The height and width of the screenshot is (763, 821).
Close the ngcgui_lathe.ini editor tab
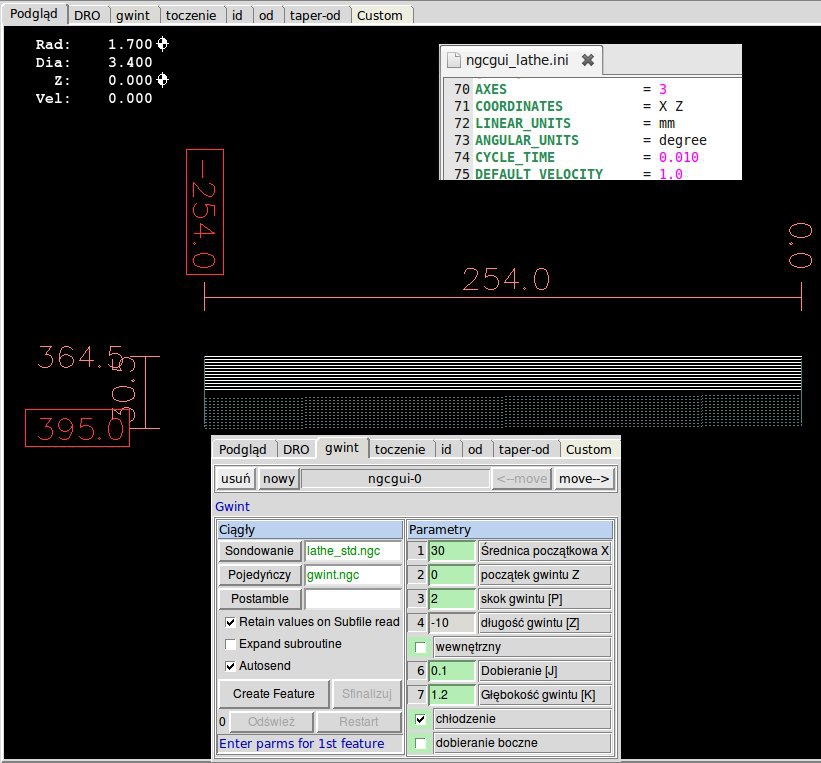click(588, 60)
